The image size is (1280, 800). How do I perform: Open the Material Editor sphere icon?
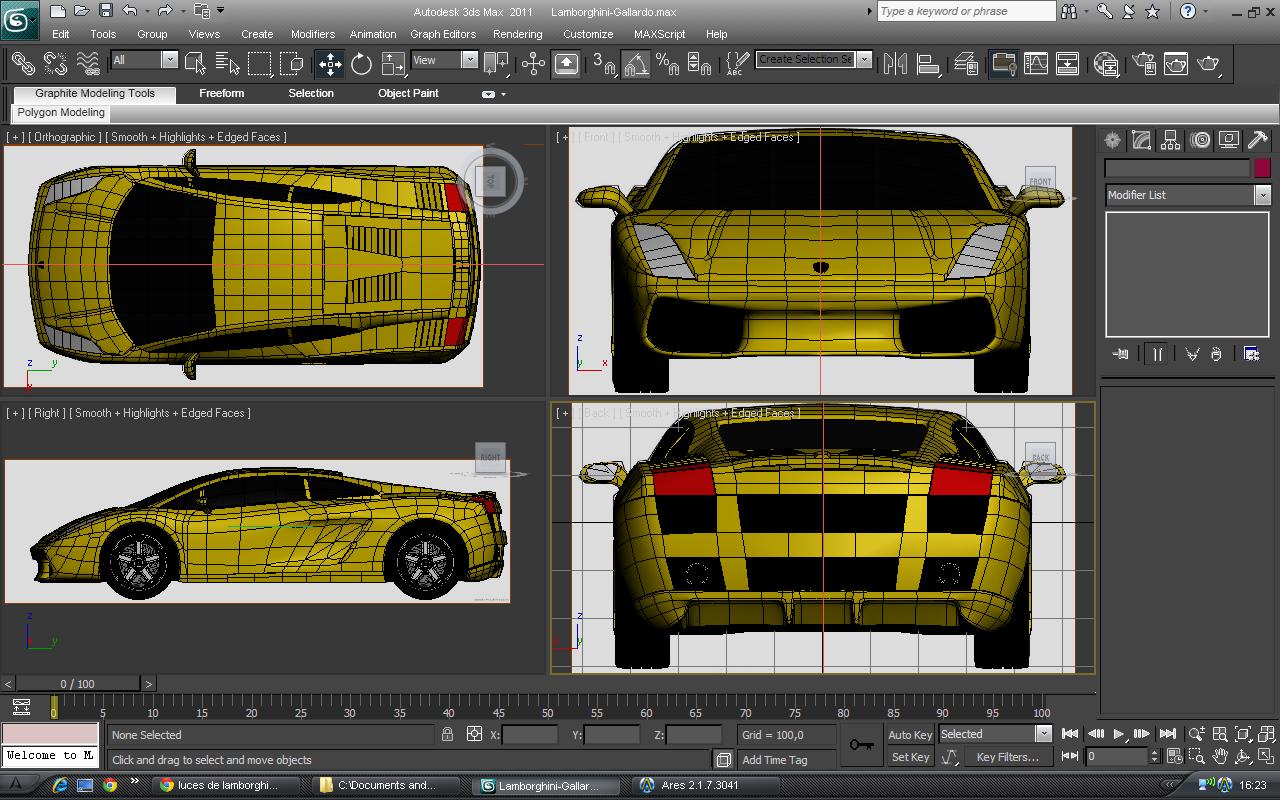click(1106, 64)
